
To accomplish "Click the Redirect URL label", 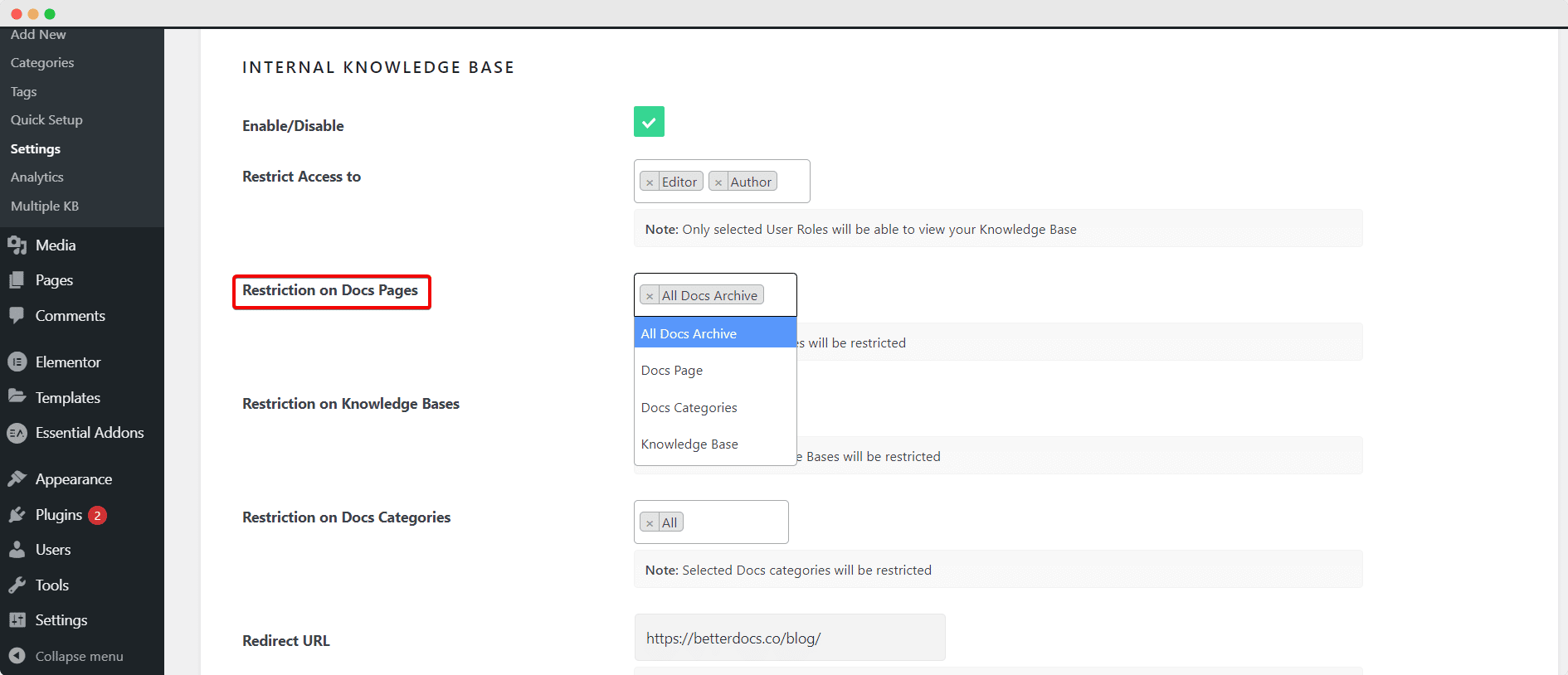I will pos(286,641).
